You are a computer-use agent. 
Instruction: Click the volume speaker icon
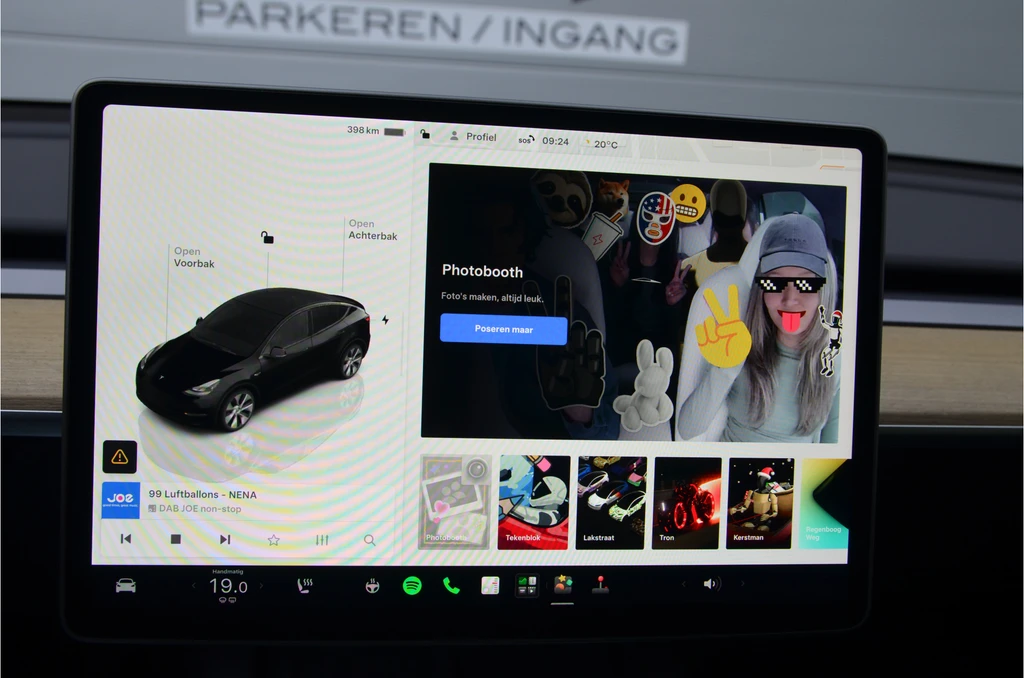tap(711, 584)
